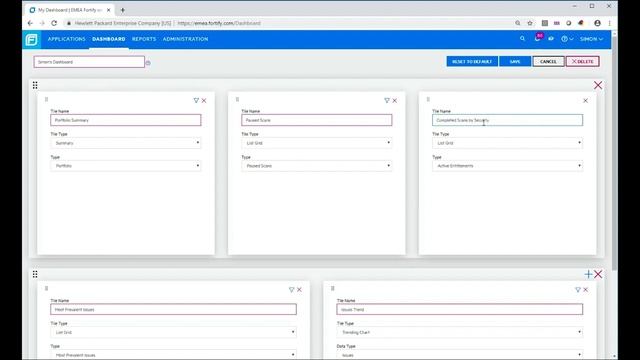This screenshot has height=360, width=640.
Task: Remove the first dashboard row
Action: (598, 85)
